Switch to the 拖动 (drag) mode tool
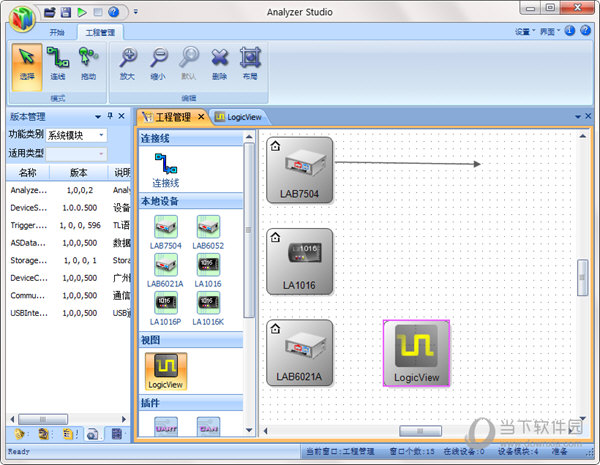The width and height of the screenshot is (600, 465). 88,64
